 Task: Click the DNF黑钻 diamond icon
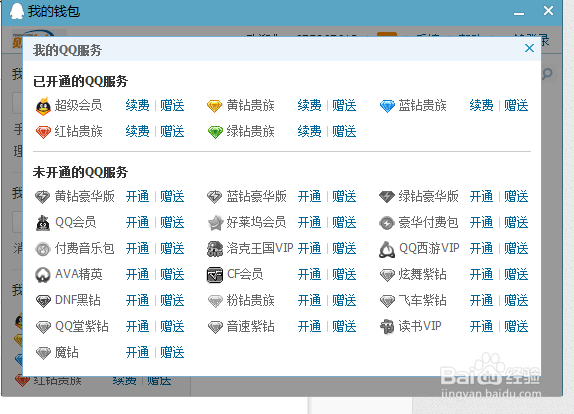pyautogui.click(x=43, y=301)
